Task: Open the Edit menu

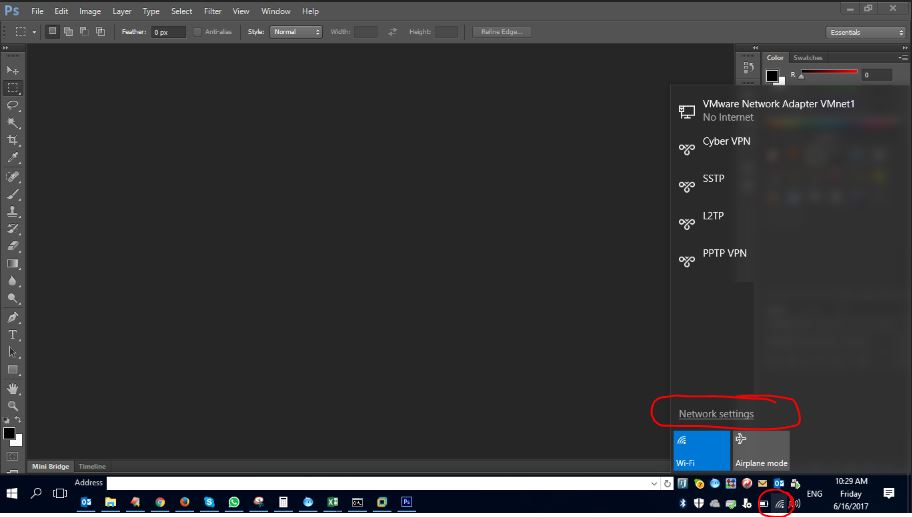Action: coord(61,11)
